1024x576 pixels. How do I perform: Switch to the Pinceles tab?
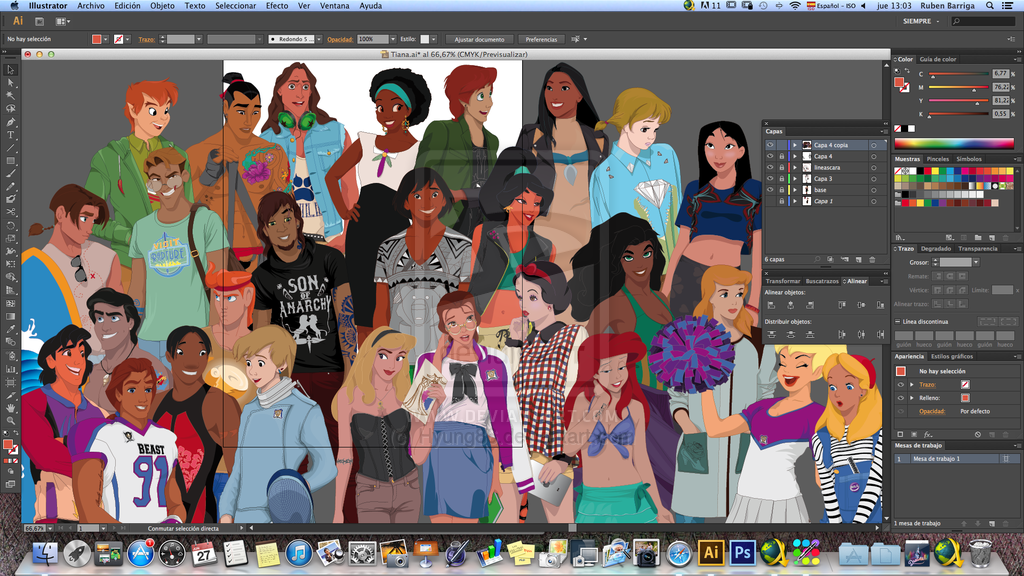[938, 159]
